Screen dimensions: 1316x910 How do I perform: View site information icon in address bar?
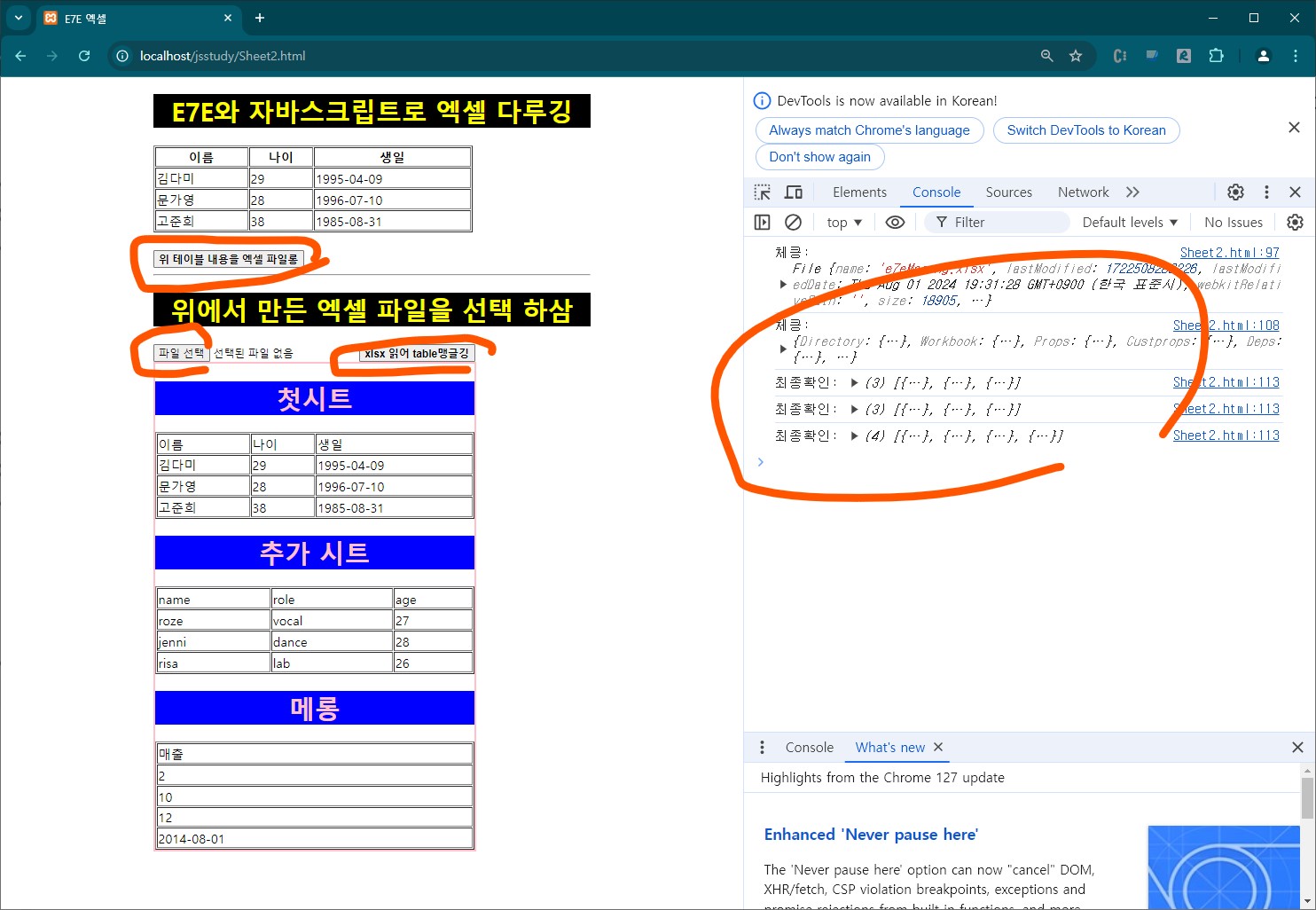tap(122, 56)
